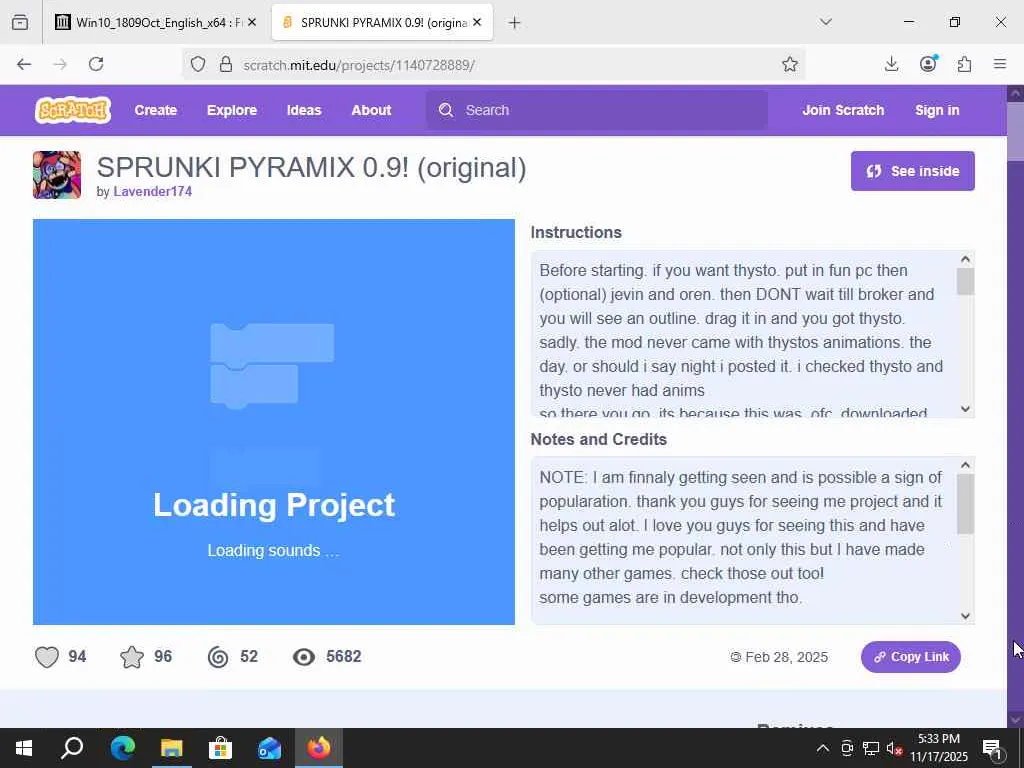Click the Instructions scroll down arrow
Image resolution: width=1024 pixels, height=768 pixels.
965,409
